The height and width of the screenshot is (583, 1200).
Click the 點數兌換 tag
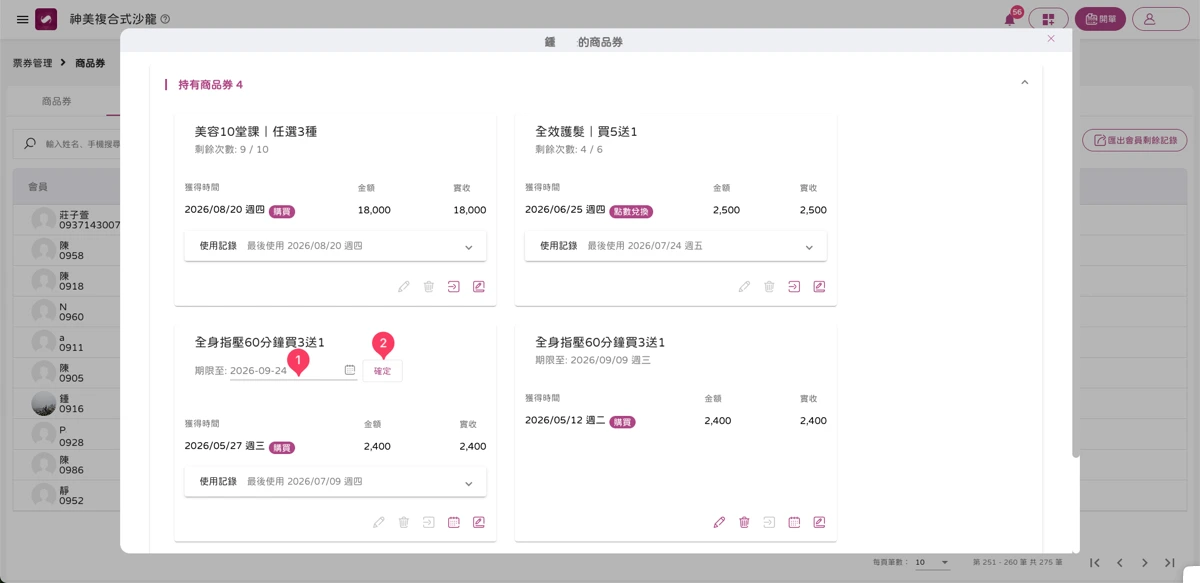[x=631, y=212]
